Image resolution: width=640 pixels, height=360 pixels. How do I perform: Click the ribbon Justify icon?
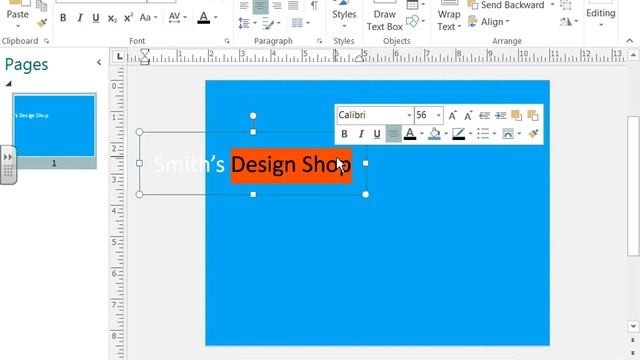(x=293, y=6)
